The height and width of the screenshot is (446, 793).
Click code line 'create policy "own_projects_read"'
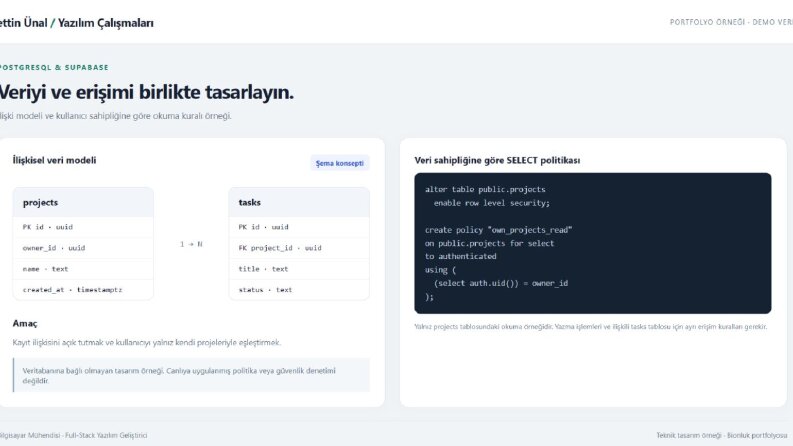tap(498, 230)
